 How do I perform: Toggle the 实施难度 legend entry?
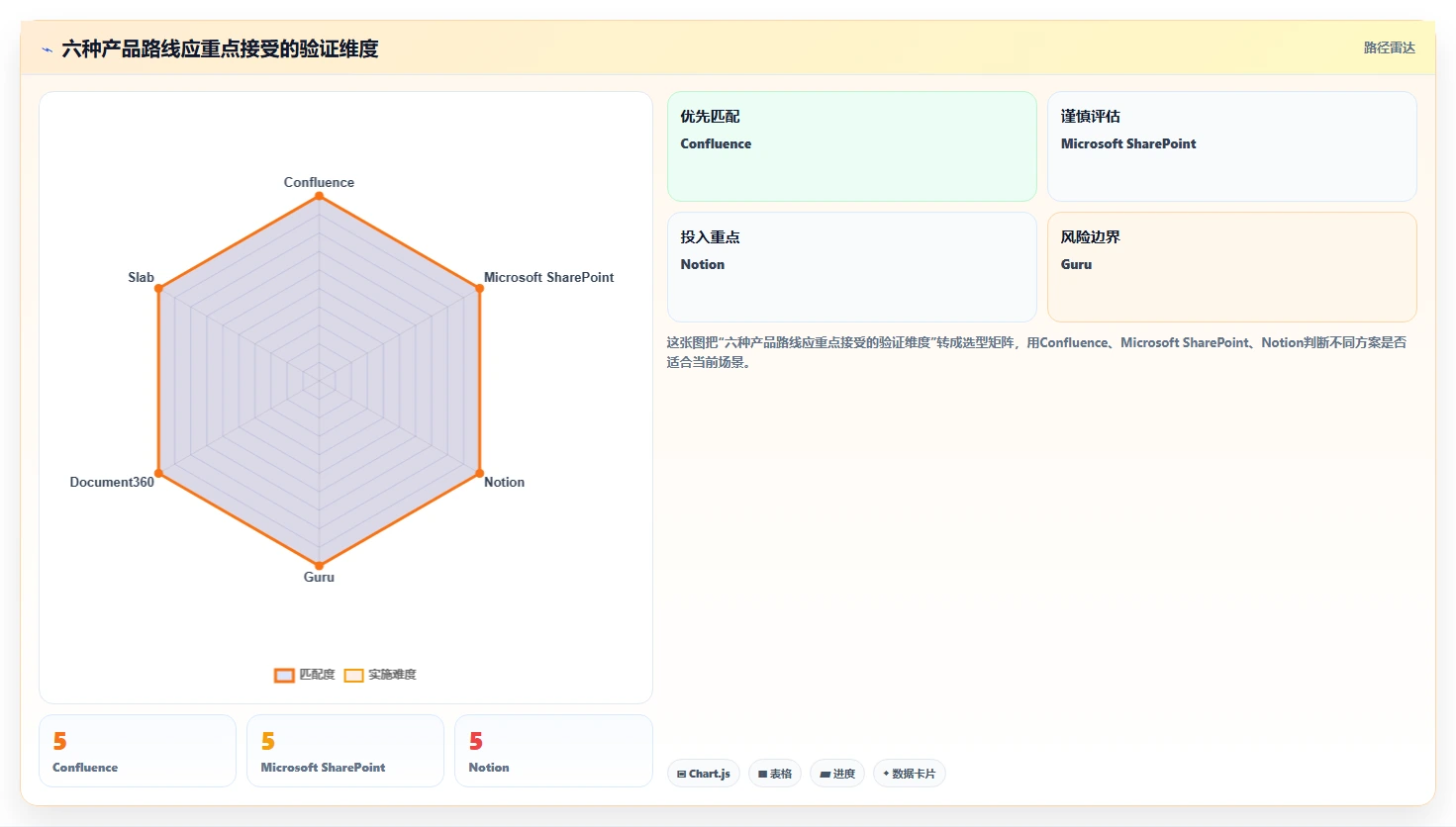click(380, 675)
